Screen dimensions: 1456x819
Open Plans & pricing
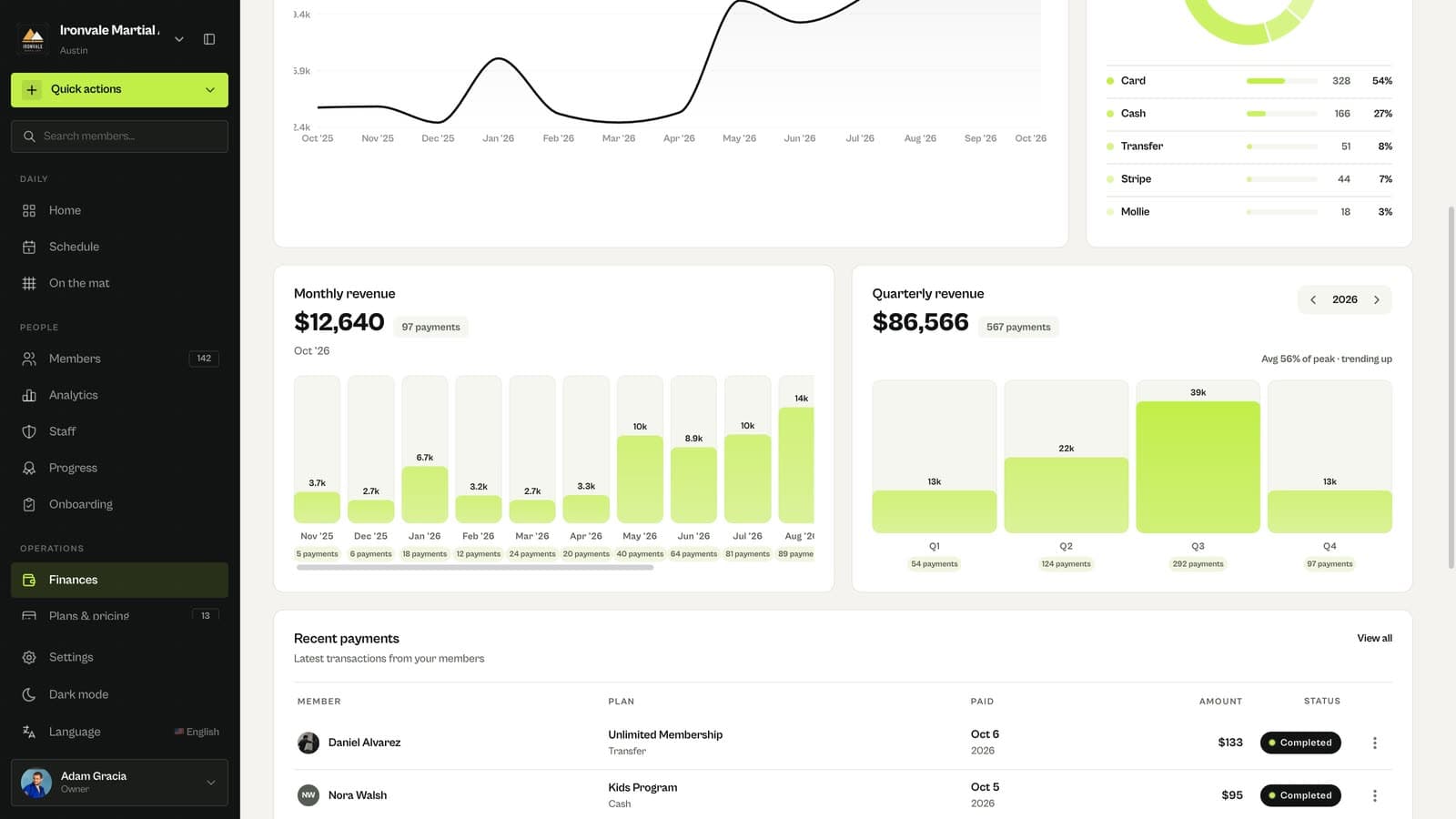[119, 615]
